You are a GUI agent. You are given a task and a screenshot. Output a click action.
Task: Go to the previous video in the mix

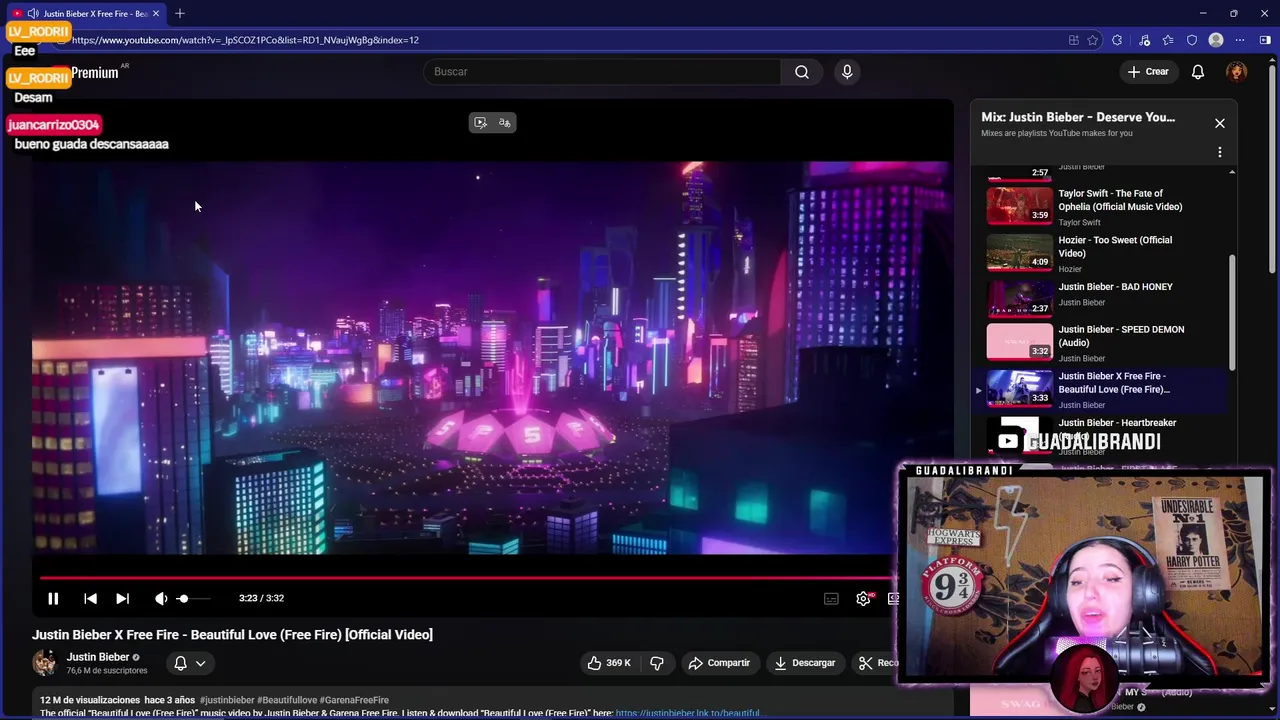[x=90, y=598]
